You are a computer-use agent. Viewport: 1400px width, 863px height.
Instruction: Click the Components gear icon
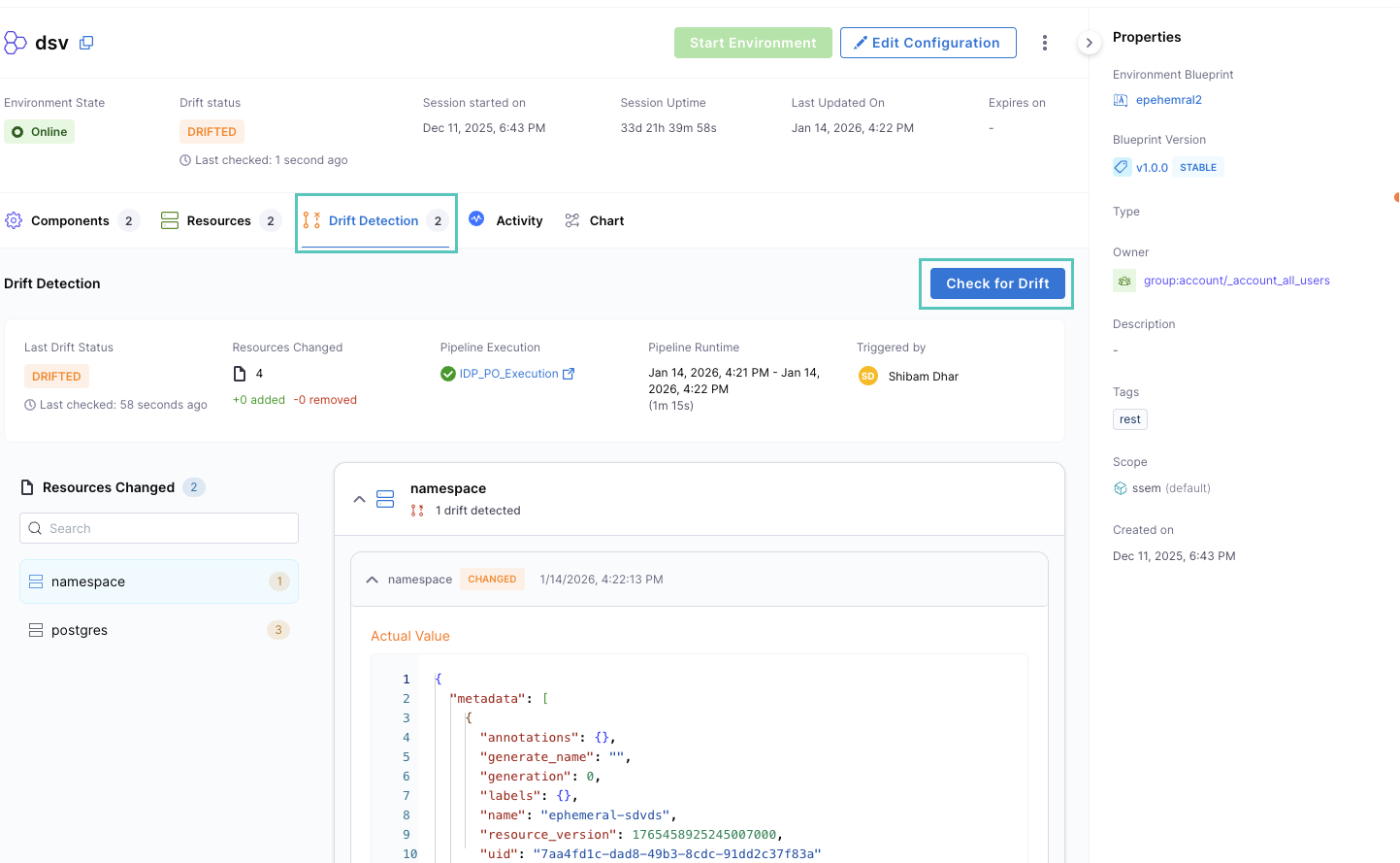14,220
